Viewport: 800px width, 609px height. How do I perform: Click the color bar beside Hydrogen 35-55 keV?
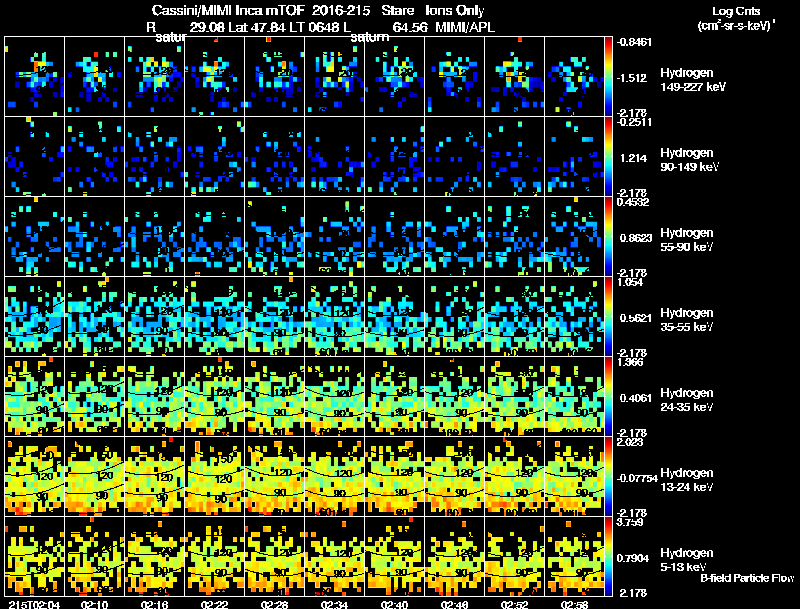(610, 317)
